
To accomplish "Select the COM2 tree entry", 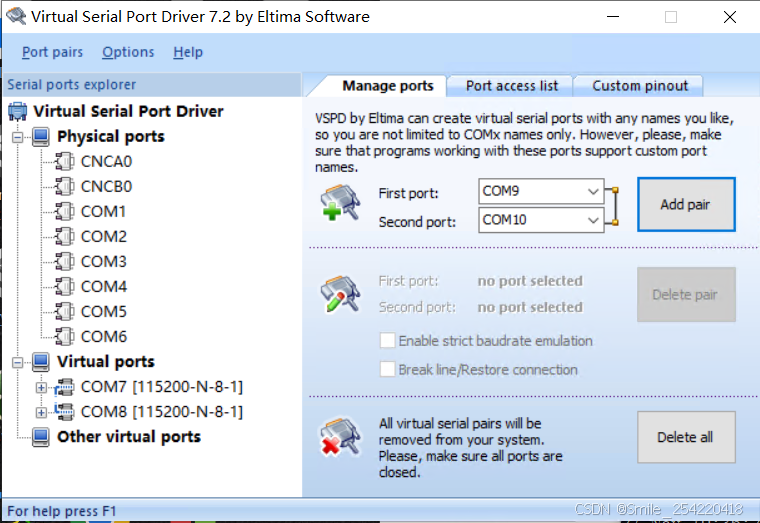I will click(x=103, y=237).
